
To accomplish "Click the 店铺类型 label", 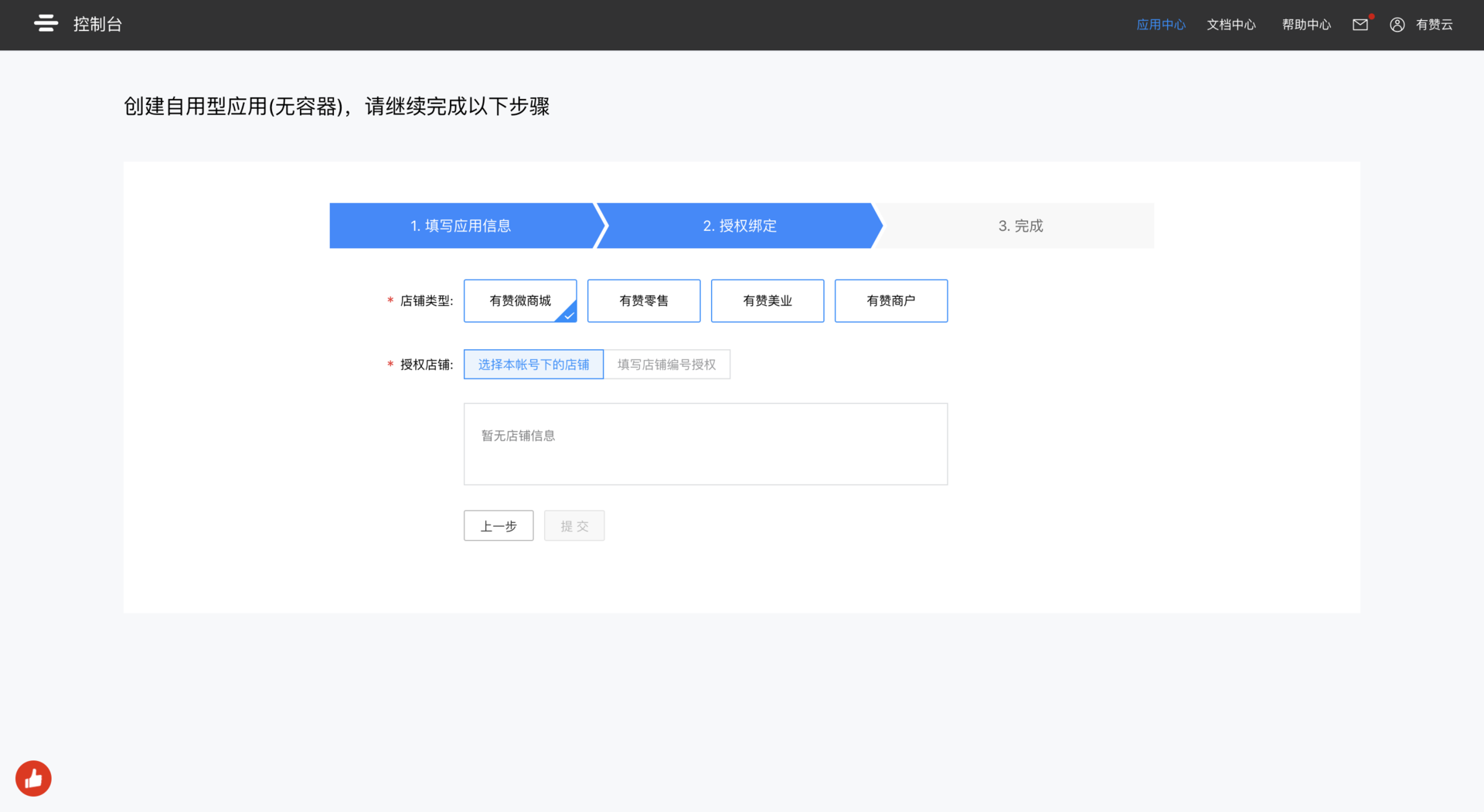I will 427,301.
